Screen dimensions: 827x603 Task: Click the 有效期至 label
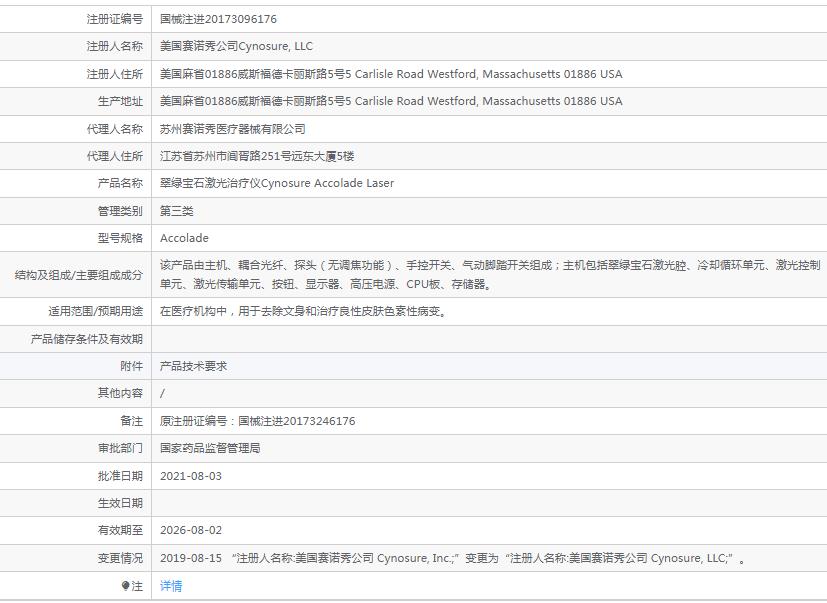point(120,530)
